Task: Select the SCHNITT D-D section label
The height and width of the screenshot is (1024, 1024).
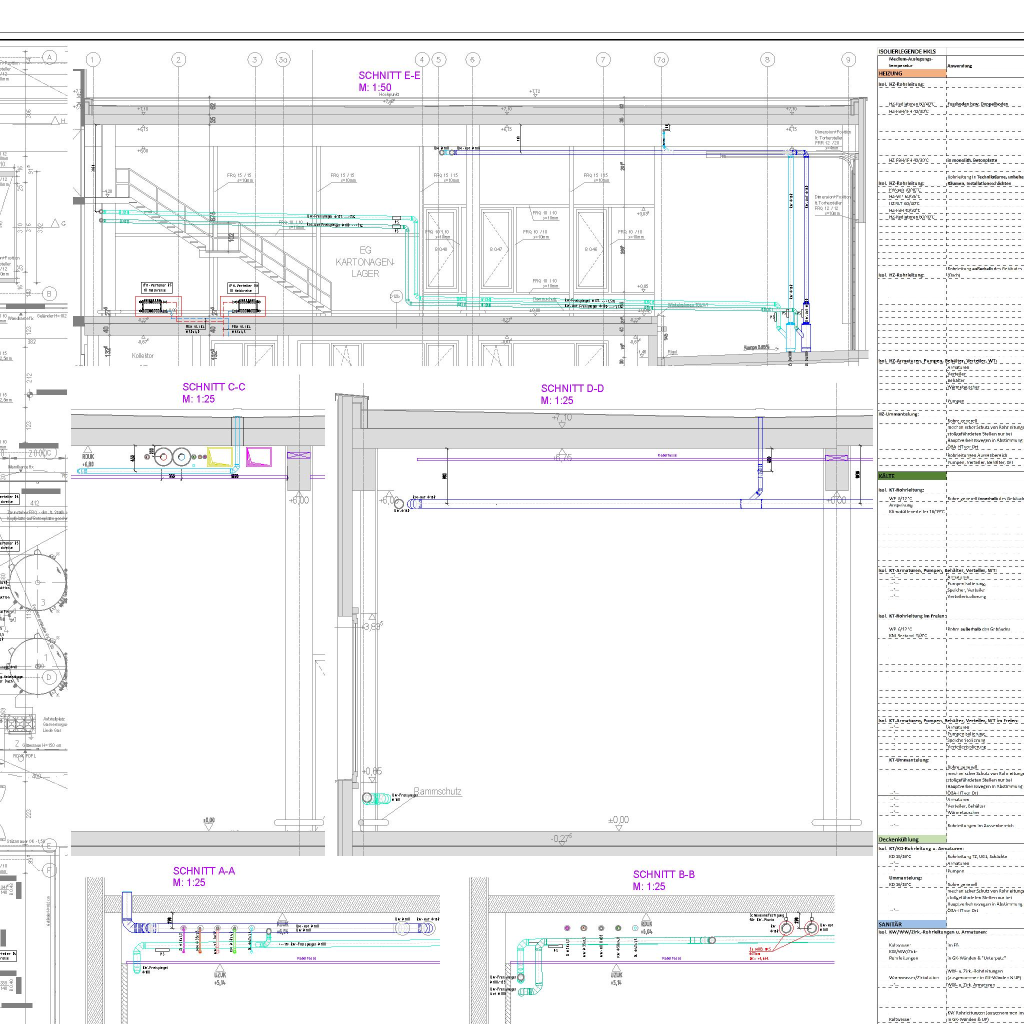Action: tap(572, 388)
